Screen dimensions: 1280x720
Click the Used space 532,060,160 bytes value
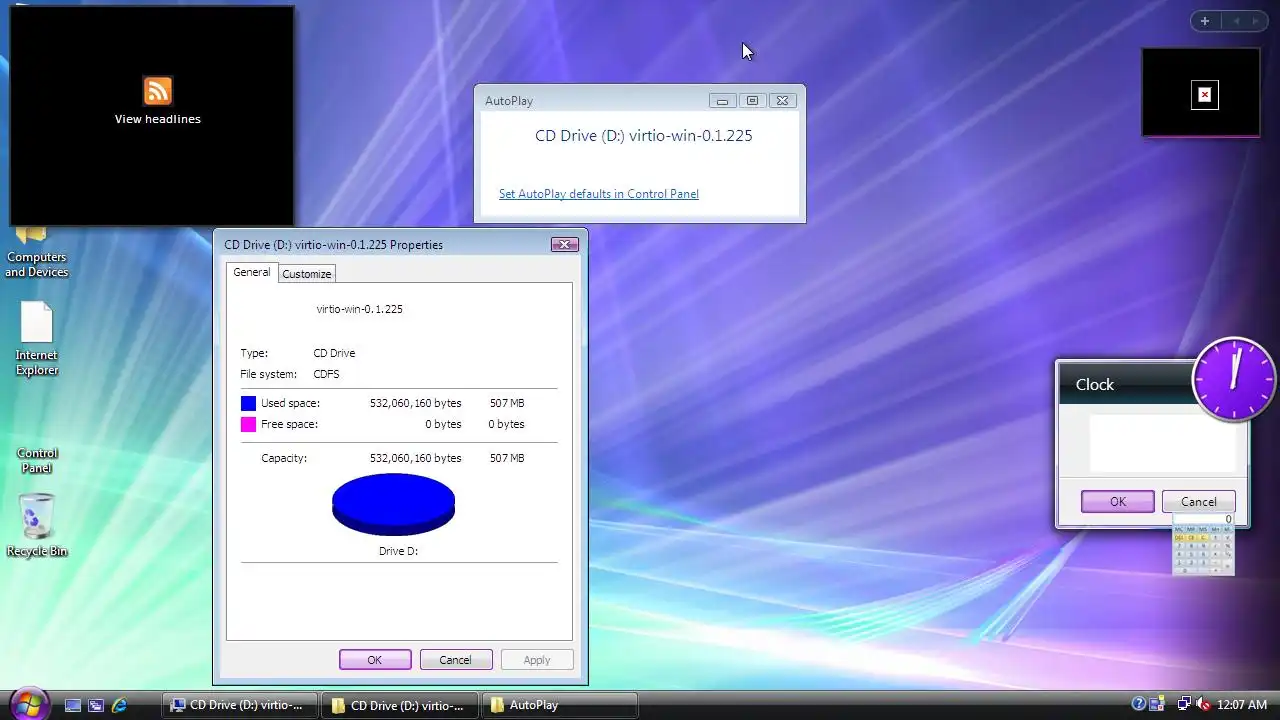click(416, 403)
